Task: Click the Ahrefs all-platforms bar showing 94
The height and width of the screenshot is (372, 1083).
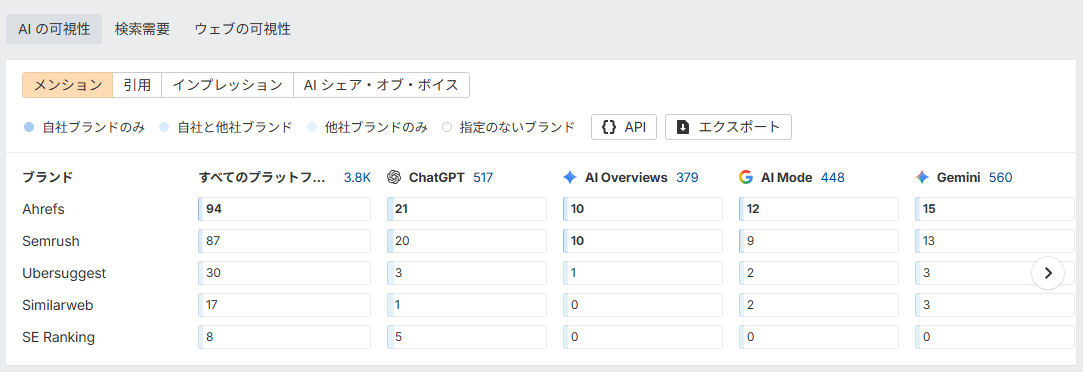Action: pyautogui.click(x=284, y=209)
